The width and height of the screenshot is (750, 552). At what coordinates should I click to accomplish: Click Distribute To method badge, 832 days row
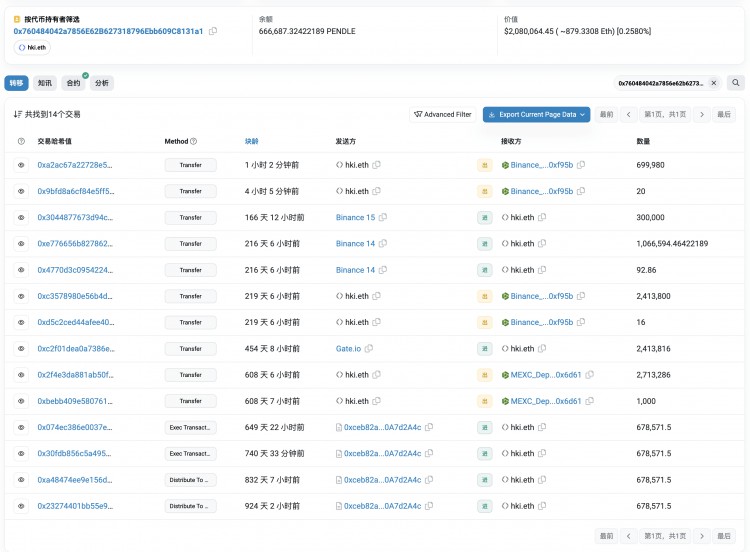click(190, 480)
